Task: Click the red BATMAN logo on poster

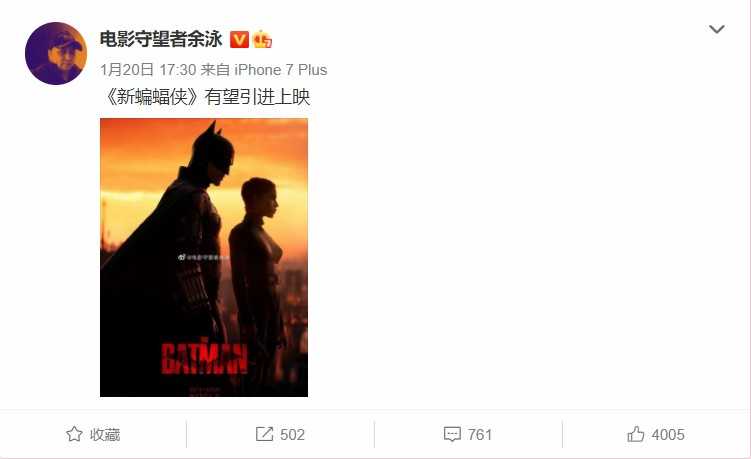Action: pos(205,356)
